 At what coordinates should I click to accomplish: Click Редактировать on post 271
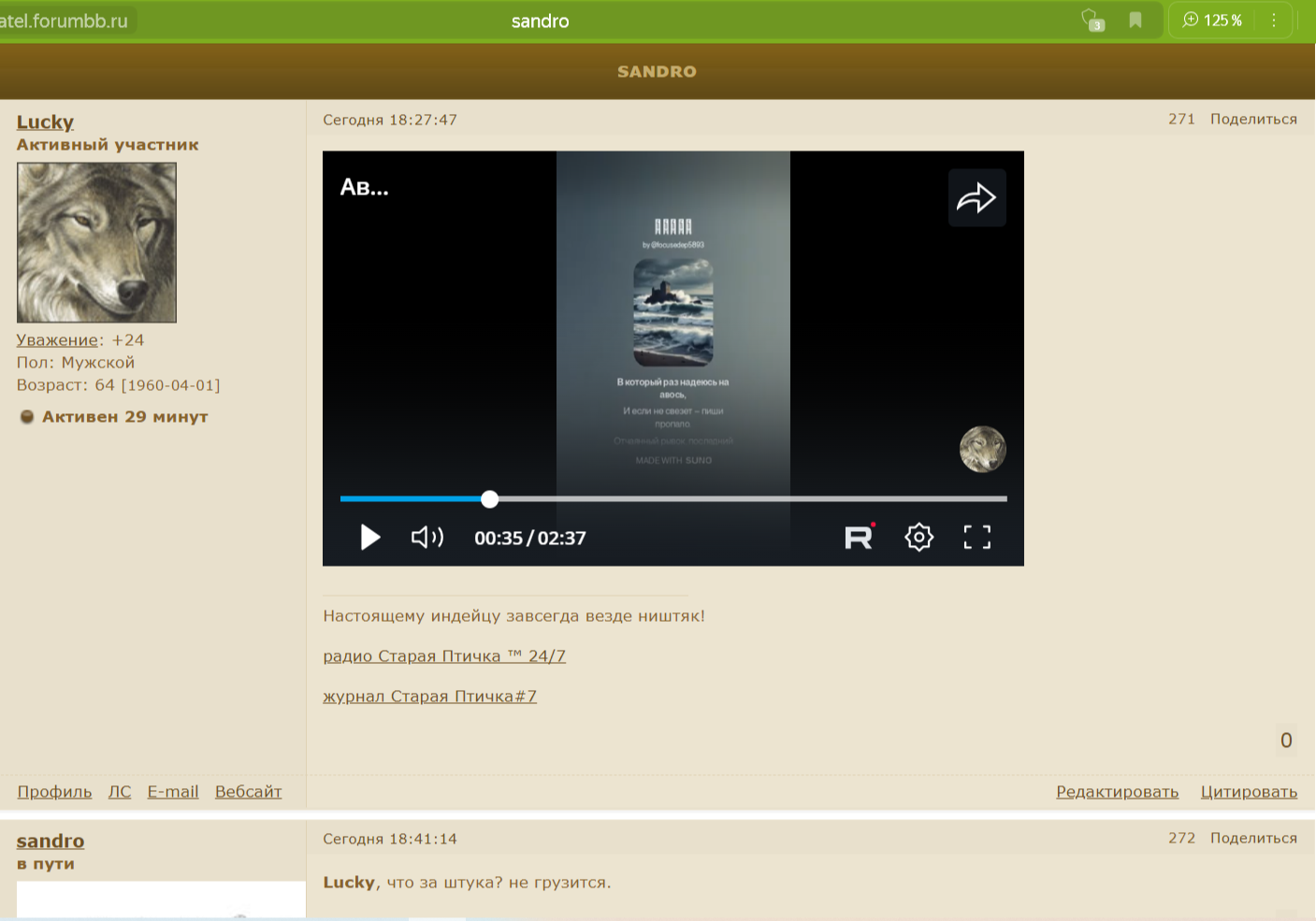pos(1117,792)
